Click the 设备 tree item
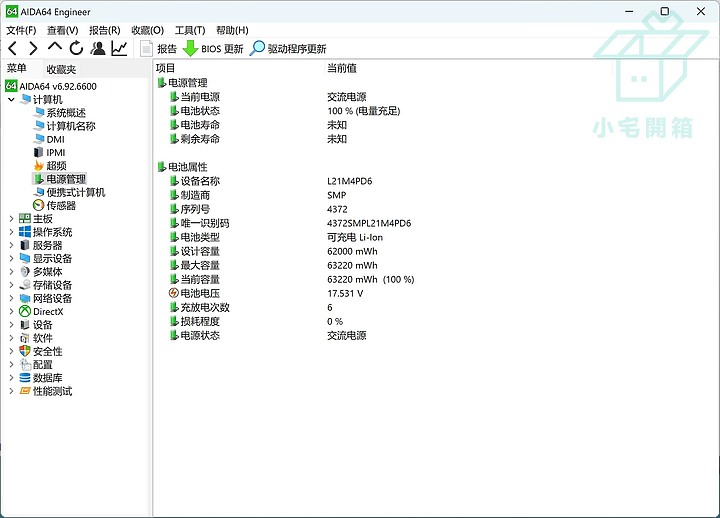 36,325
